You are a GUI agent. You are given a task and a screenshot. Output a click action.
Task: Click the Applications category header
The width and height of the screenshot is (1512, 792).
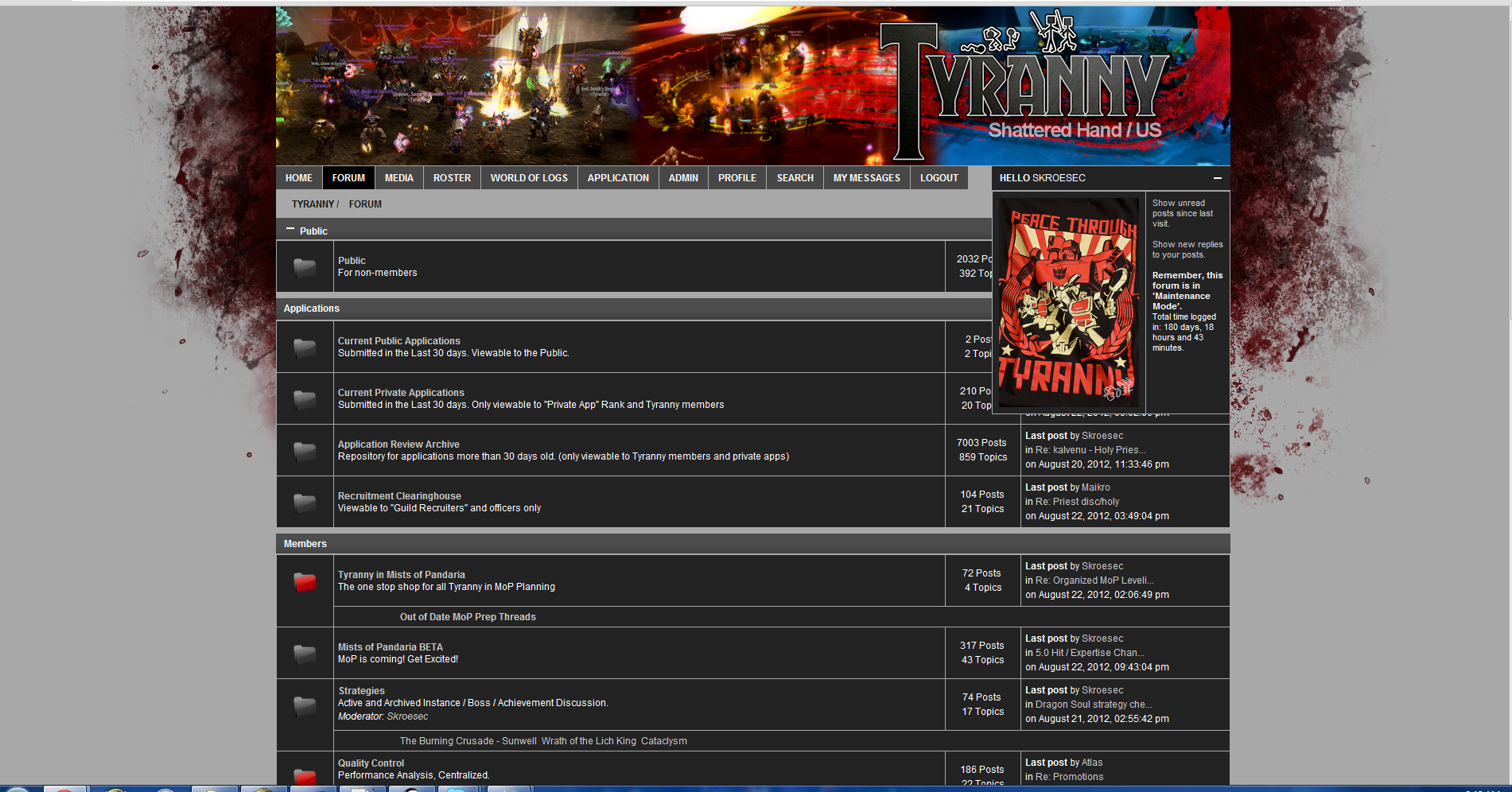coord(312,309)
